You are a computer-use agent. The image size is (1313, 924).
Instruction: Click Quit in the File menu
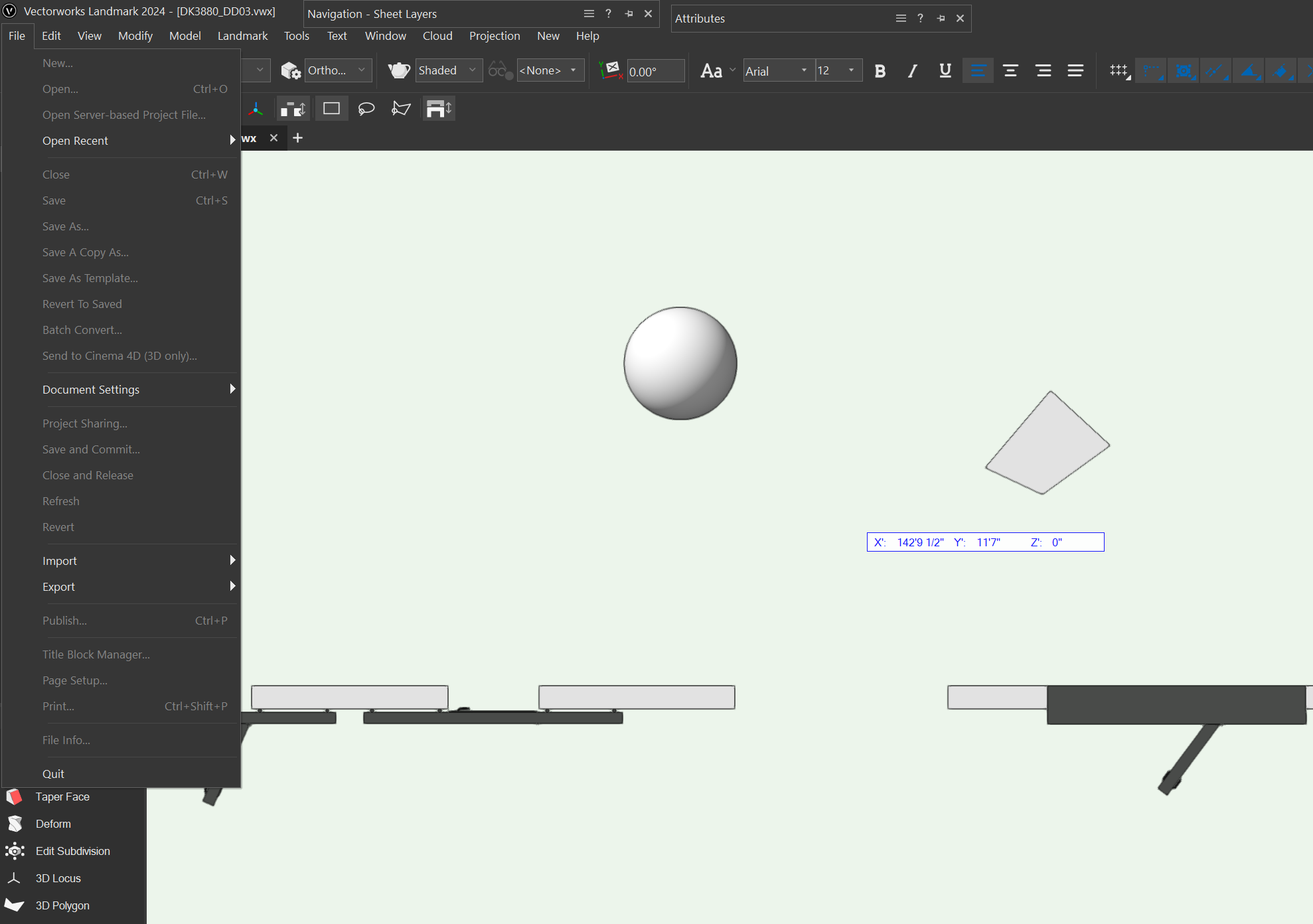tap(53, 774)
